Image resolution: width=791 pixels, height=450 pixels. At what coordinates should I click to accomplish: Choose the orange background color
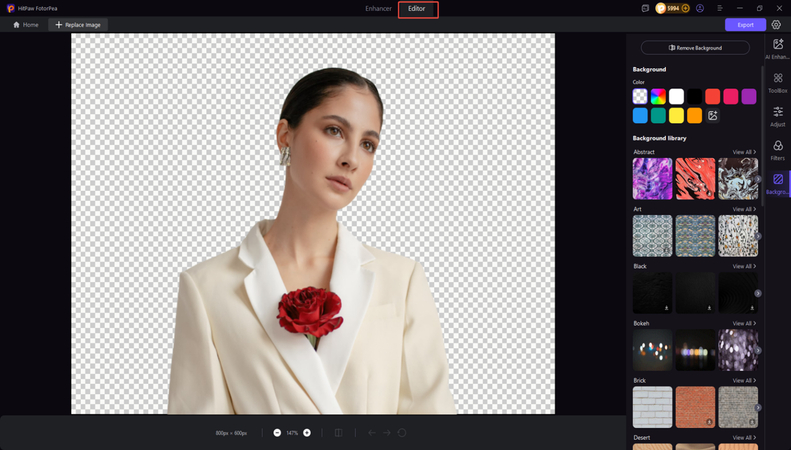694,116
